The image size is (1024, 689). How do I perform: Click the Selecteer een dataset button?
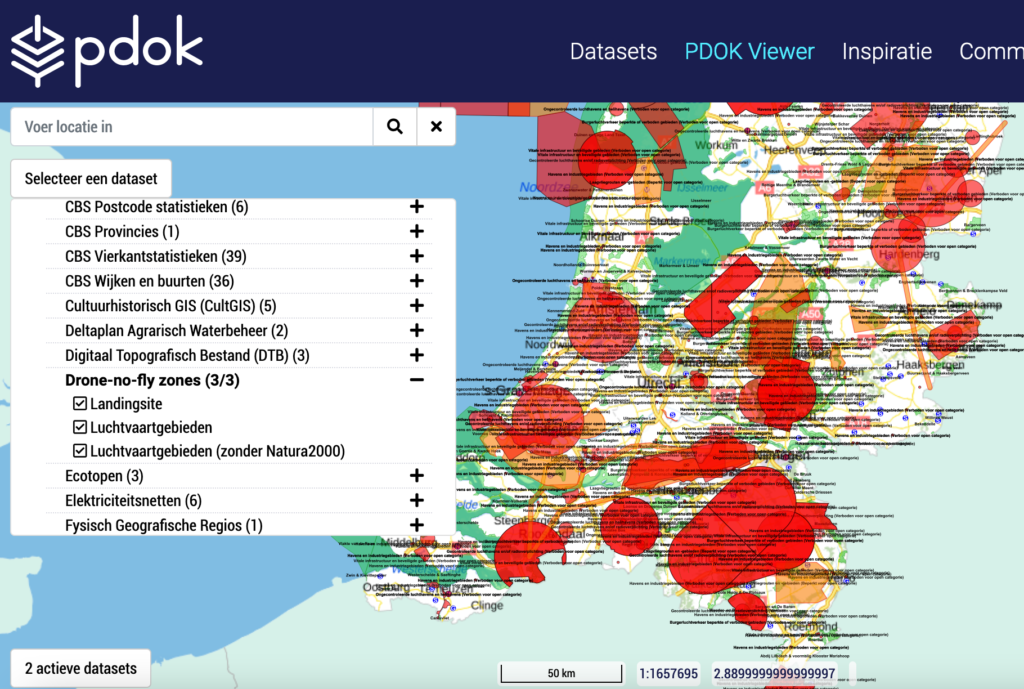pos(91,180)
